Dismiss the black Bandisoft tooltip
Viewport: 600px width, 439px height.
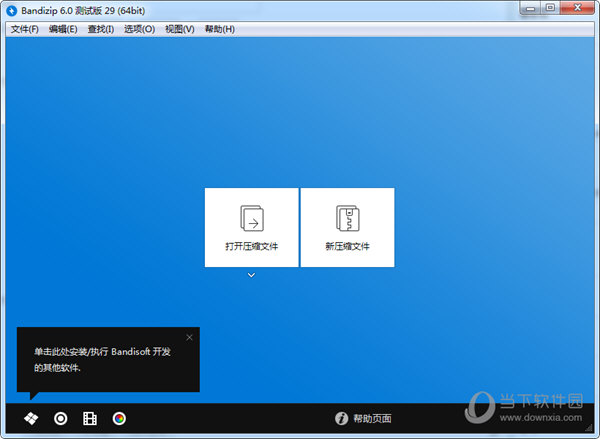pyautogui.click(x=189, y=337)
